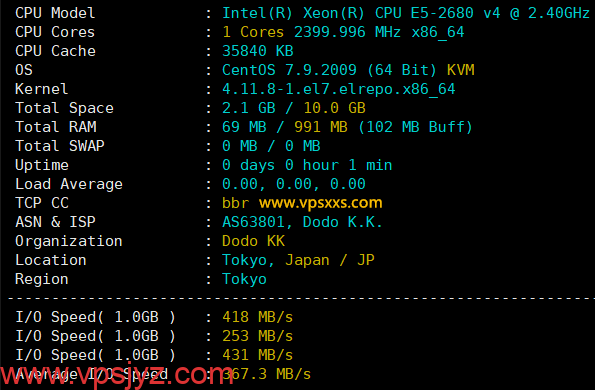Select the Uptime label

[42, 165]
